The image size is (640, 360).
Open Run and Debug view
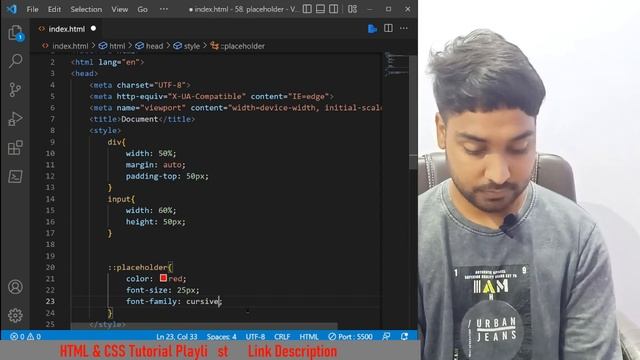pyautogui.click(x=15, y=119)
